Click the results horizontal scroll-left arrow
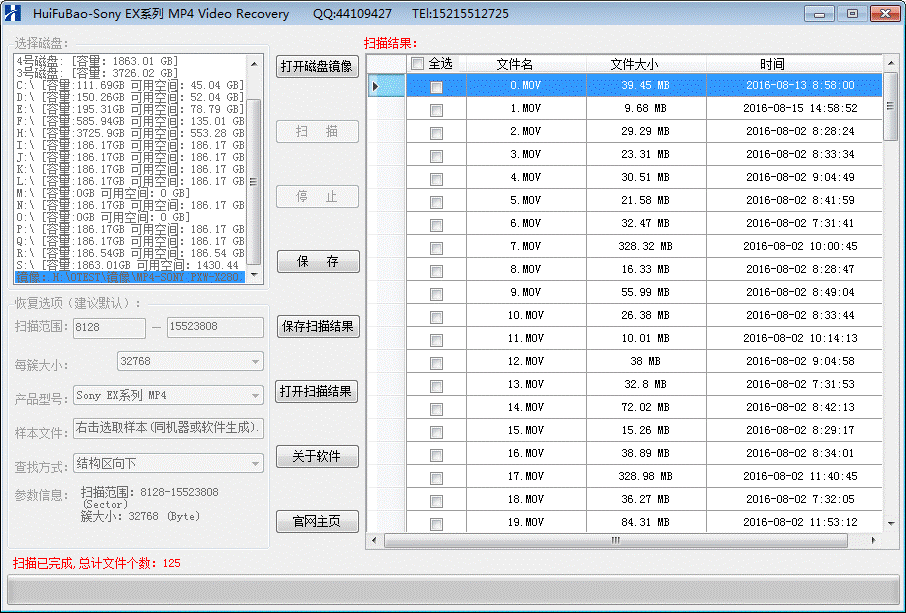 [374, 540]
